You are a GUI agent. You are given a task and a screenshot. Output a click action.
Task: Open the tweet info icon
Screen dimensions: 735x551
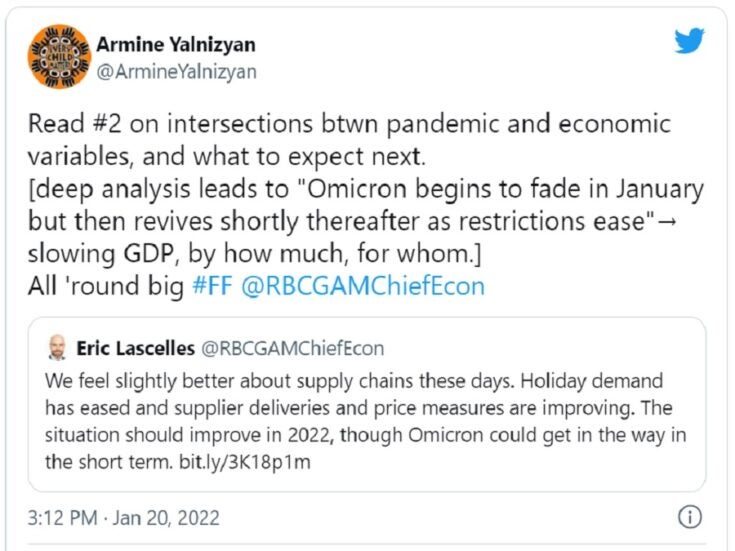pyautogui.click(x=689, y=518)
